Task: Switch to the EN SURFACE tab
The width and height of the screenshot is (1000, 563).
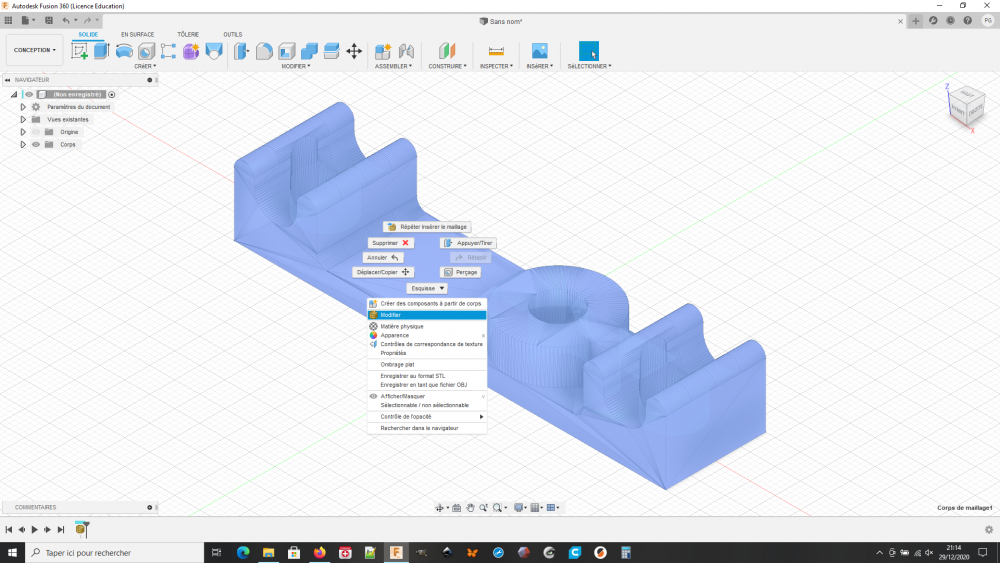Action: 138,34
